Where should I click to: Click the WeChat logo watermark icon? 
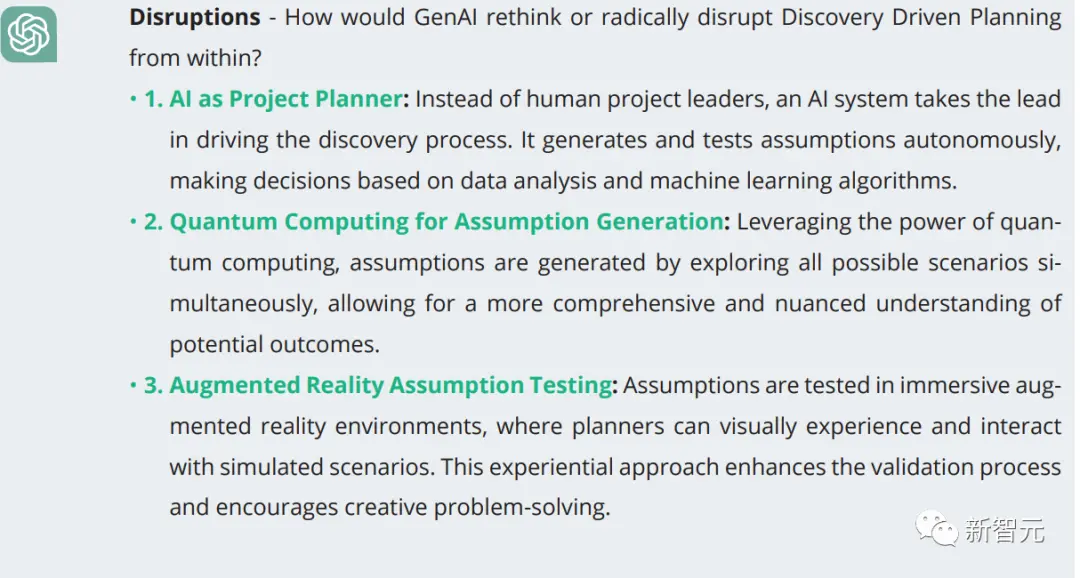pos(939,530)
